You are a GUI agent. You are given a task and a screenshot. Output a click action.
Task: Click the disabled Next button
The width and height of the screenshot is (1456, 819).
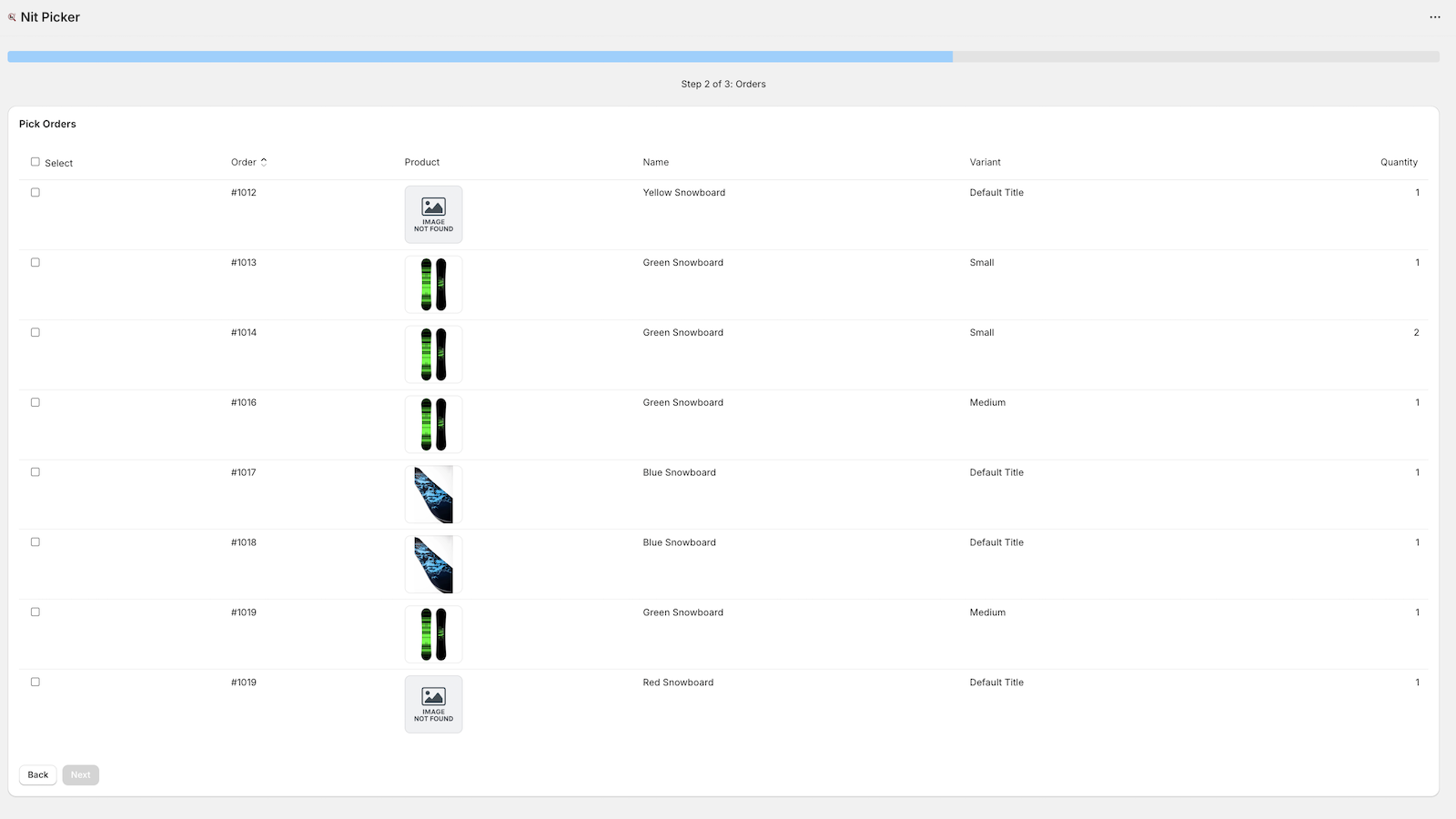tap(80, 774)
